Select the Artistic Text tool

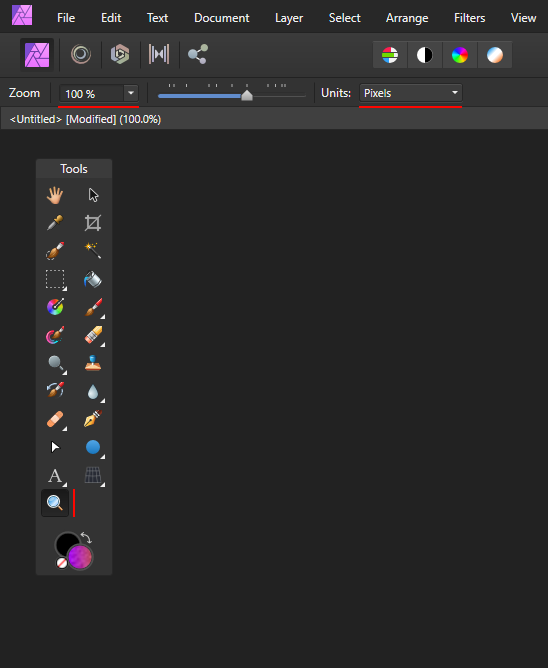[x=55, y=475]
